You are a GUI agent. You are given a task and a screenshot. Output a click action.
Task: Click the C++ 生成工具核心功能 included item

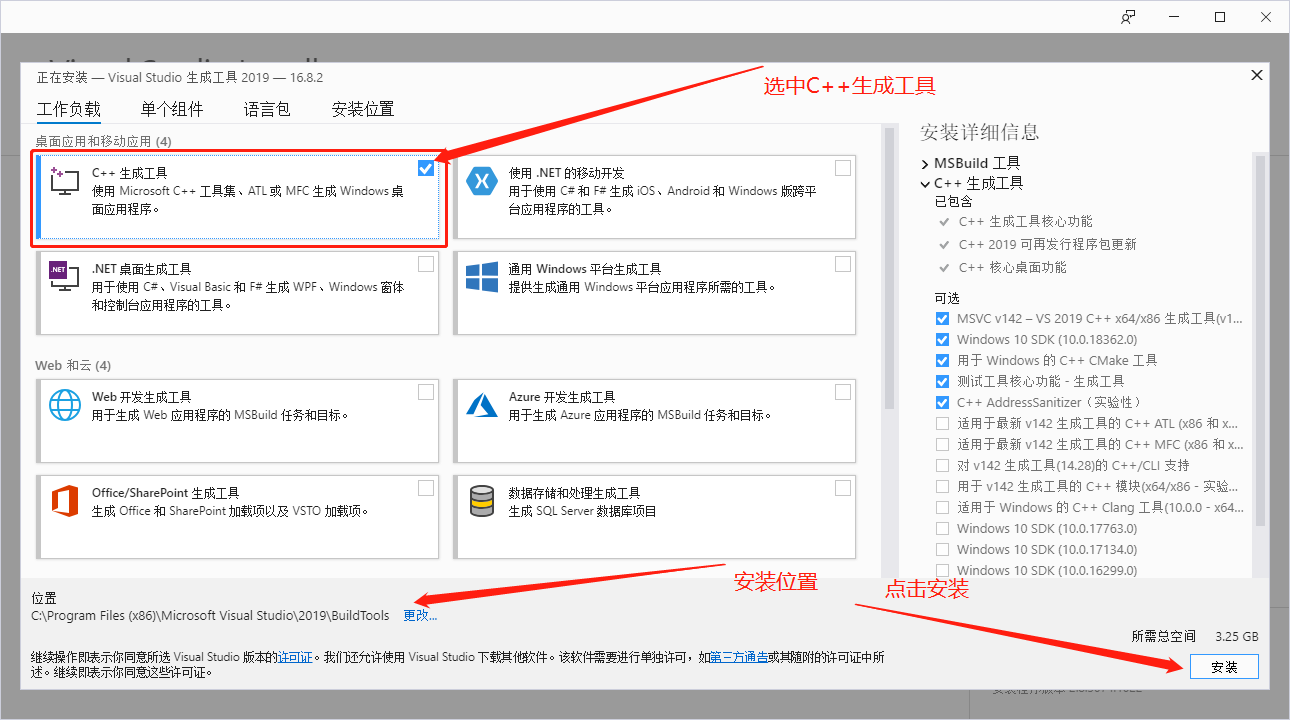point(1025,221)
